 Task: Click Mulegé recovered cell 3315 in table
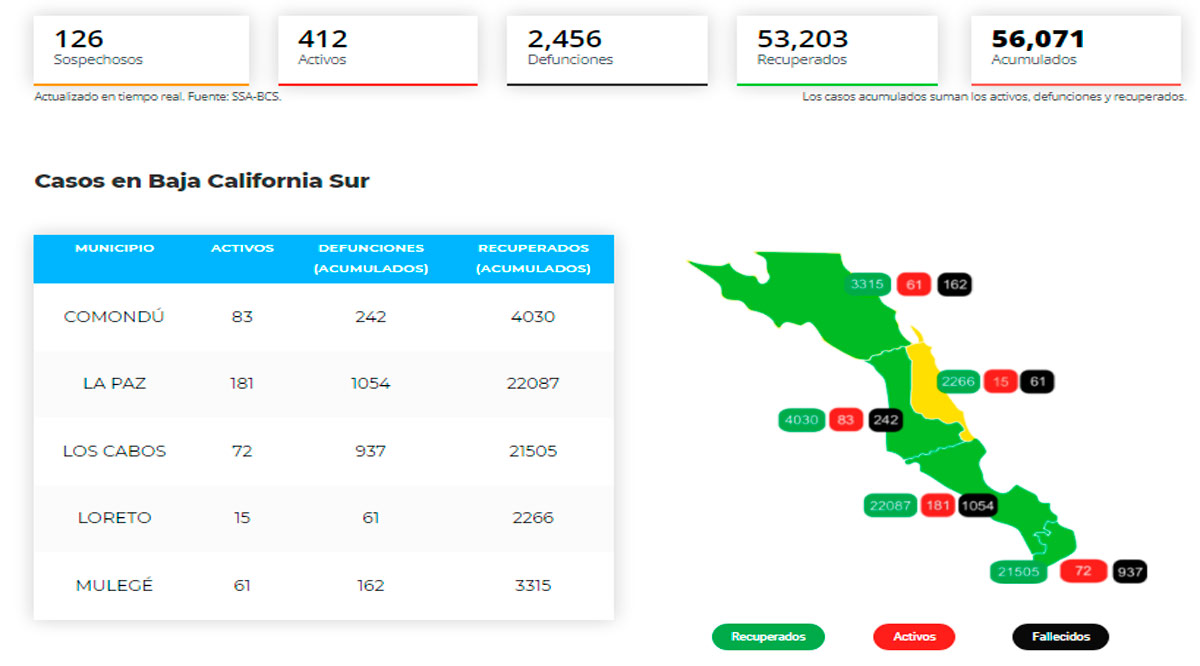point(533,585)
